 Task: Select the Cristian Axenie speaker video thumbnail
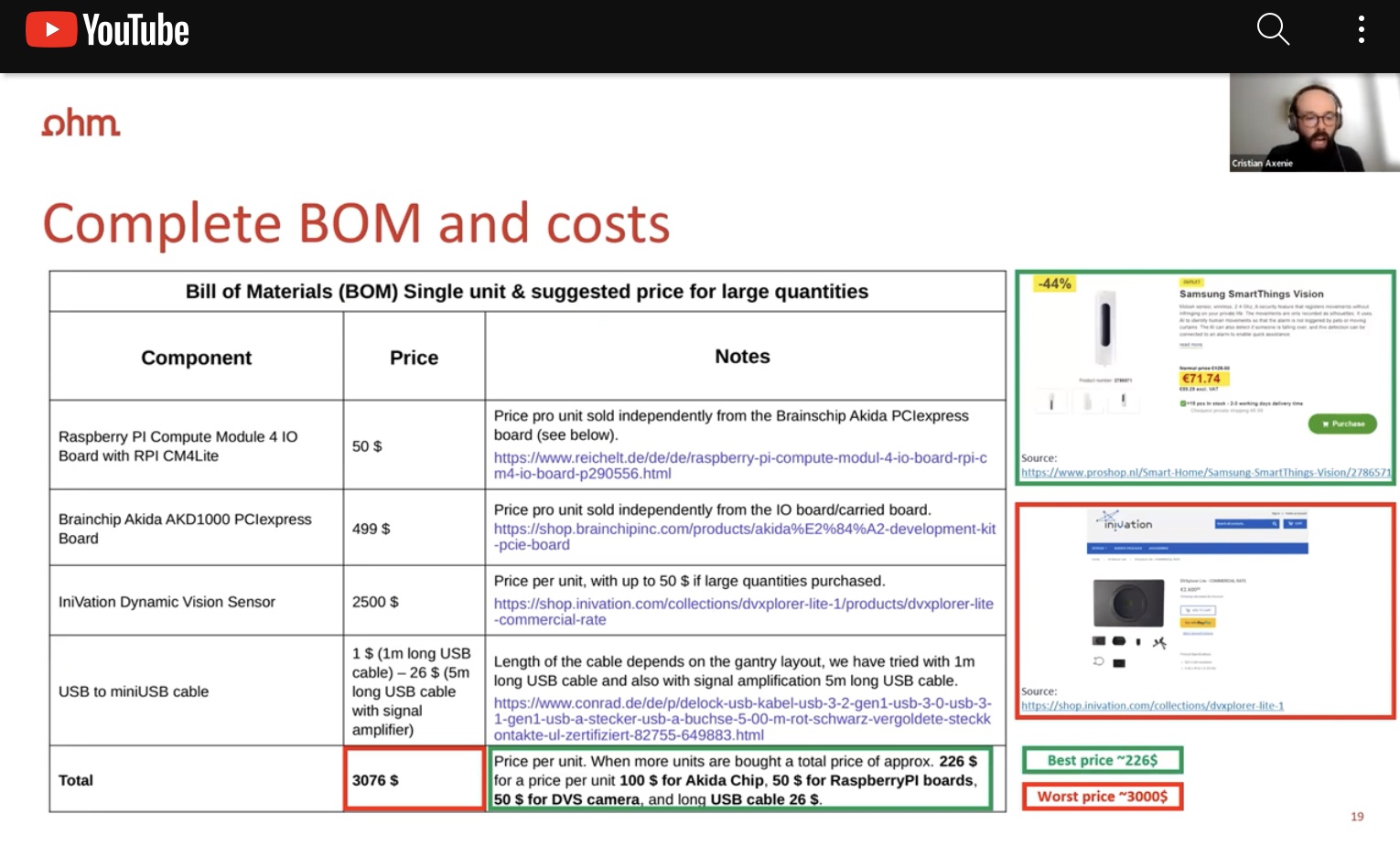coord(1314,123)
